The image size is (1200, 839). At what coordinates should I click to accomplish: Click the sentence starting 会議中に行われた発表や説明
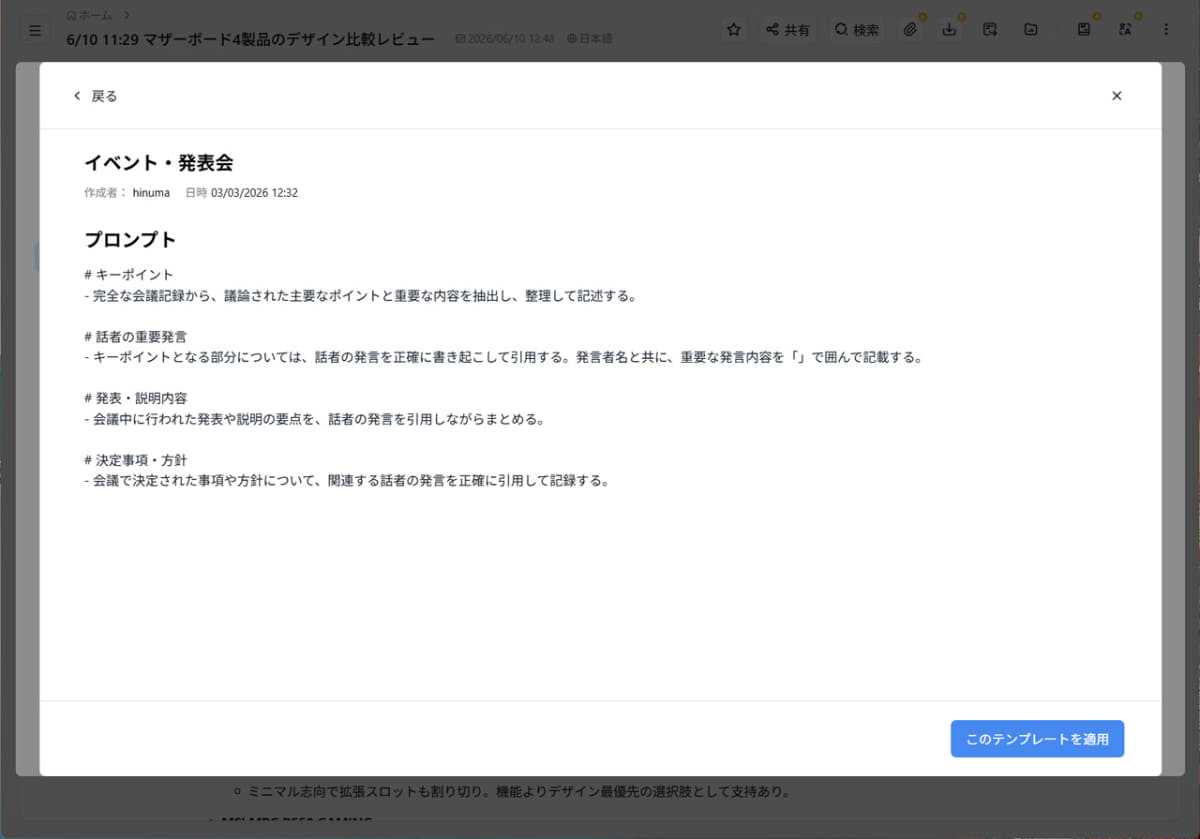314,419
